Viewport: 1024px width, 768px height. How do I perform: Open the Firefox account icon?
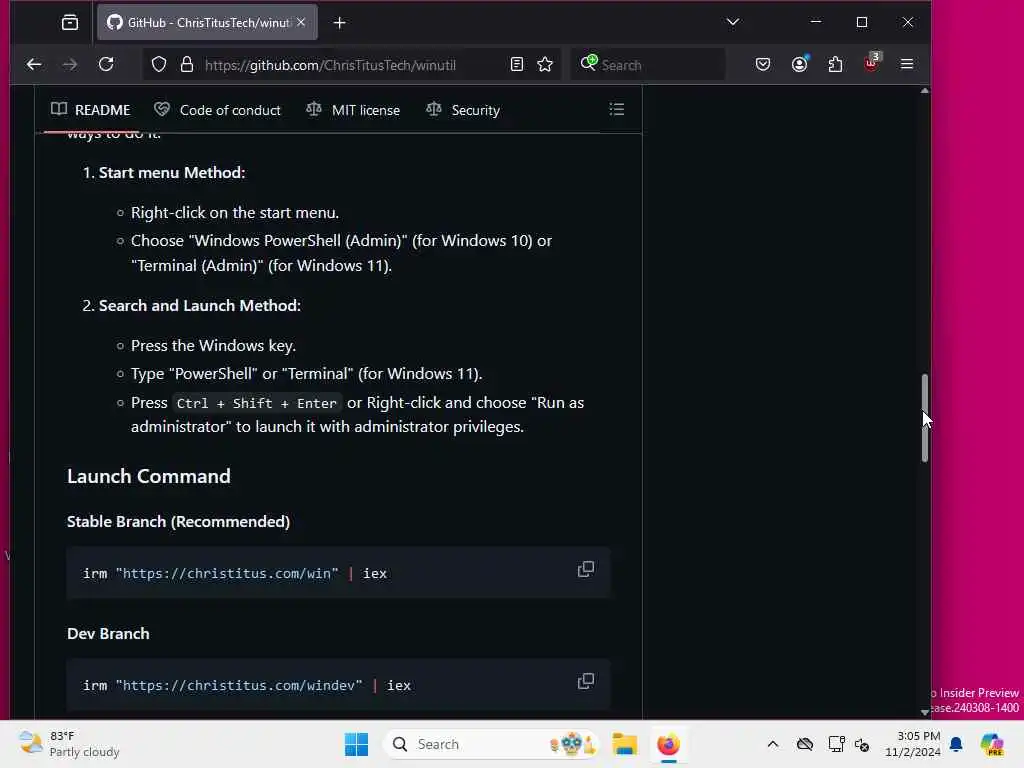tap(799, 64)
